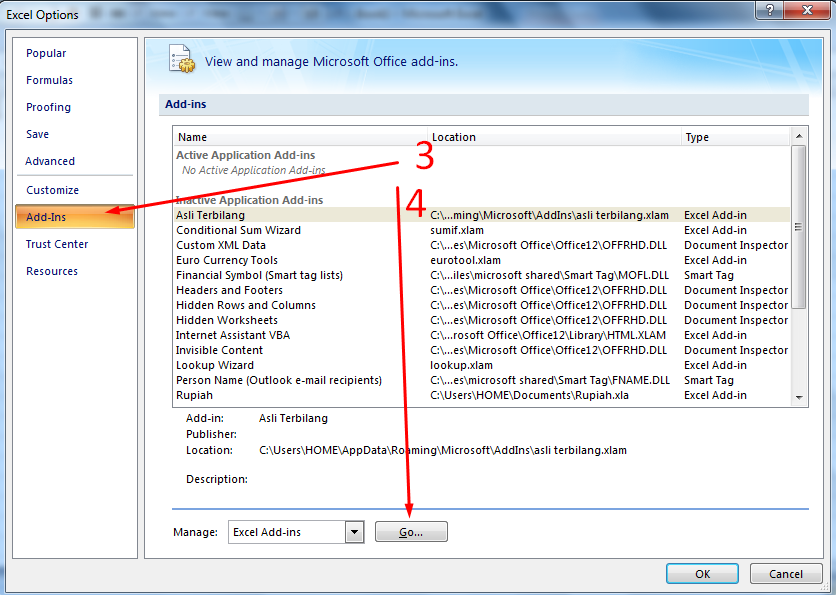Select Person Name (Outlook e-mail recipients) row
The height and width of the screenshot is (595, 836).
pyautogui.click(x=482, y=380)
